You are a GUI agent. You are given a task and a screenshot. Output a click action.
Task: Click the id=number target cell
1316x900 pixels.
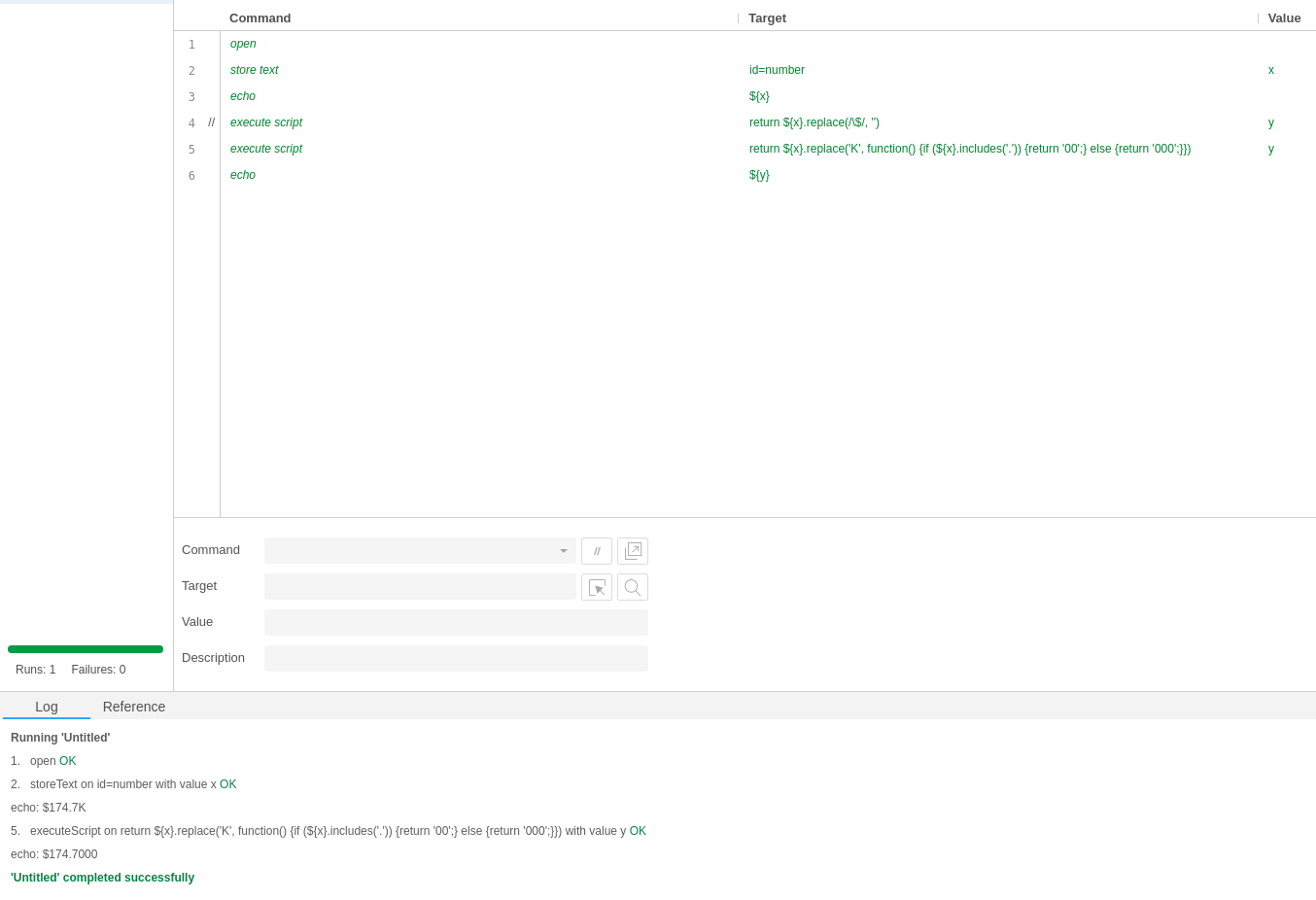(777, 70)
